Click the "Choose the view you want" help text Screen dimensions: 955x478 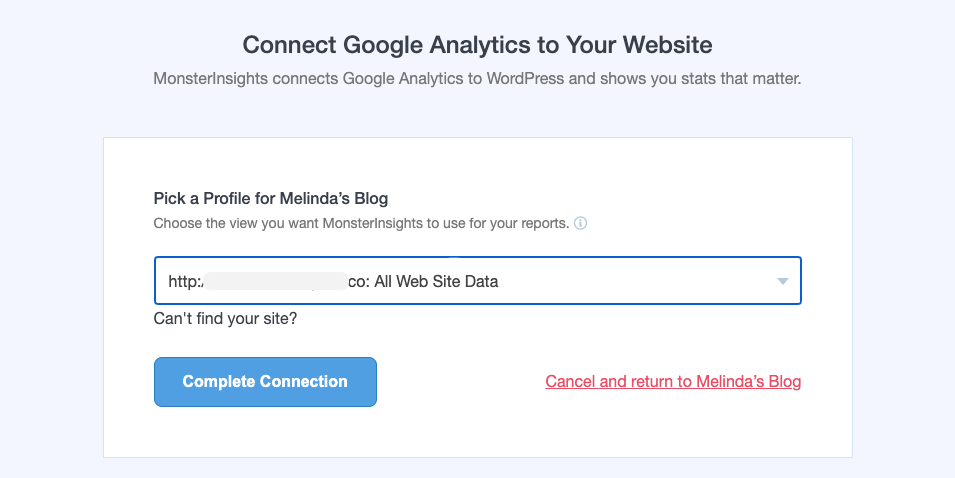point(361,224)
